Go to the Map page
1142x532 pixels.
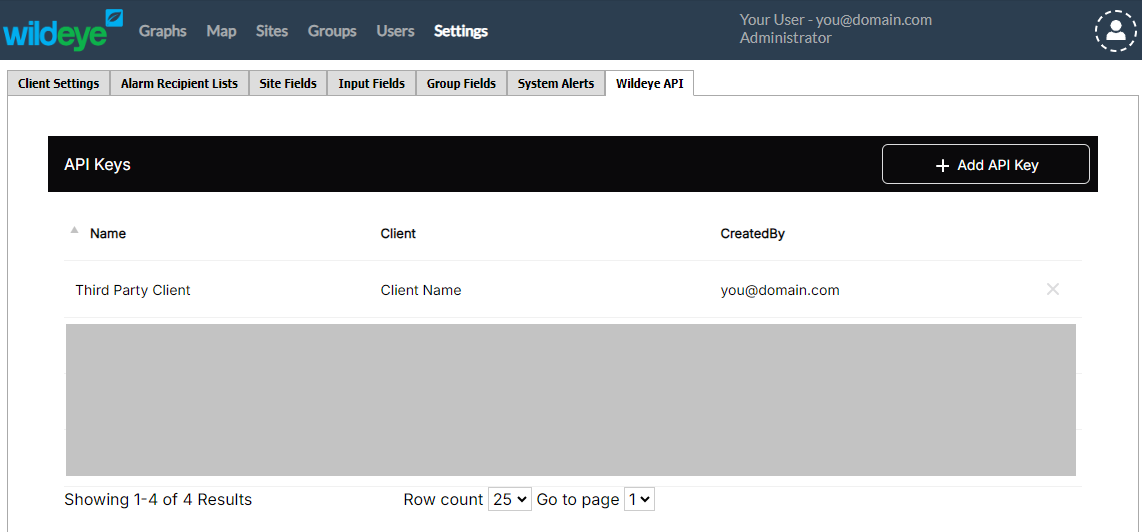(221, 31)
